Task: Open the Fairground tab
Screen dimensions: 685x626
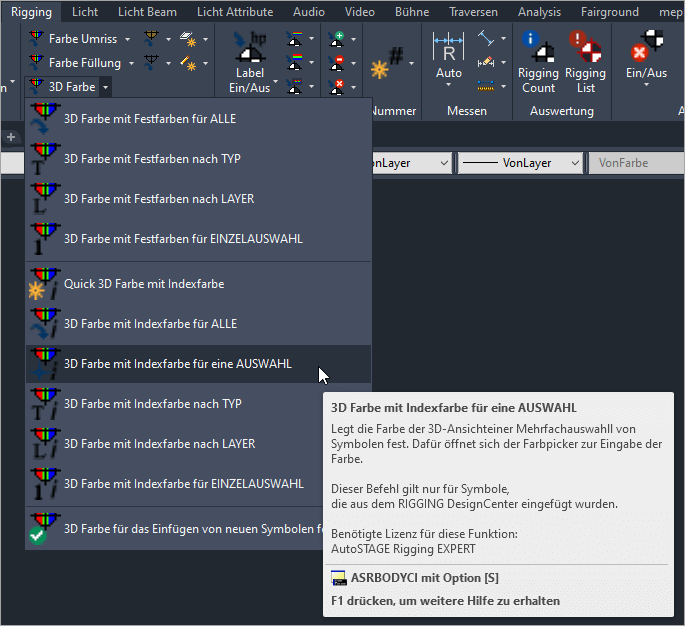Action: pos(609,12)
